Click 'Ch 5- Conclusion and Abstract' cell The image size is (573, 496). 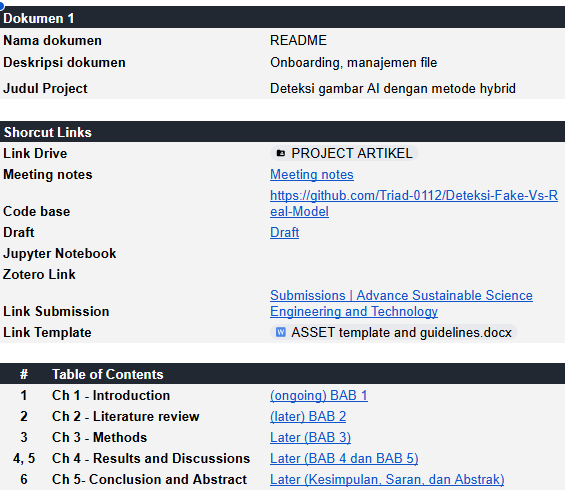(x=149, y=479)
